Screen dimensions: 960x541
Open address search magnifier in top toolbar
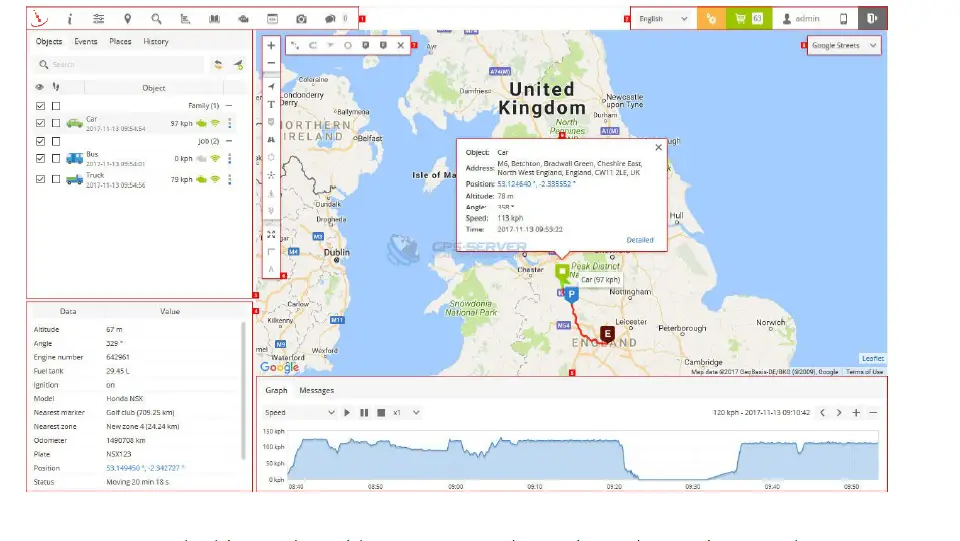pos(157,19)
